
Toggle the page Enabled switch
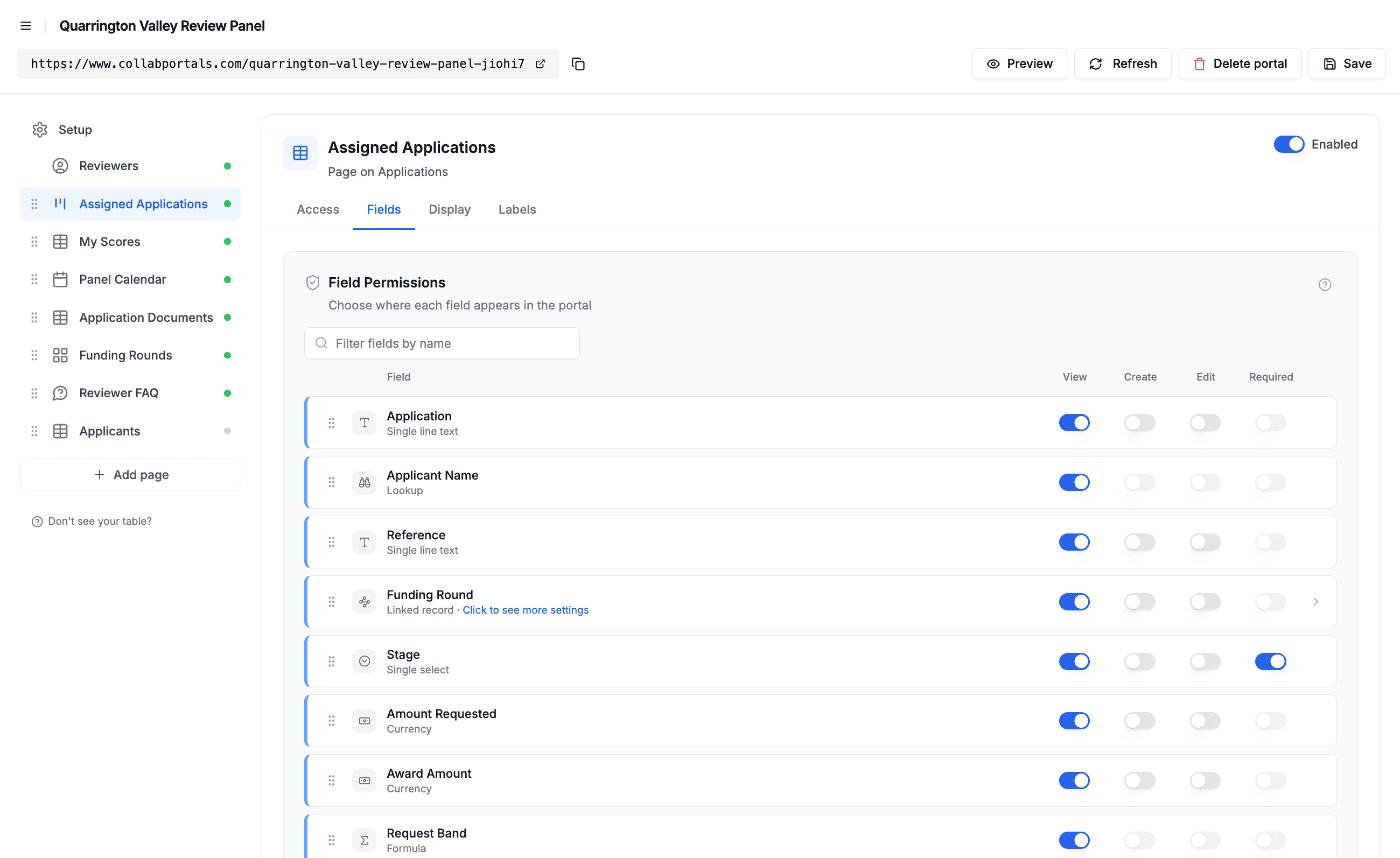coord(1289,145)
